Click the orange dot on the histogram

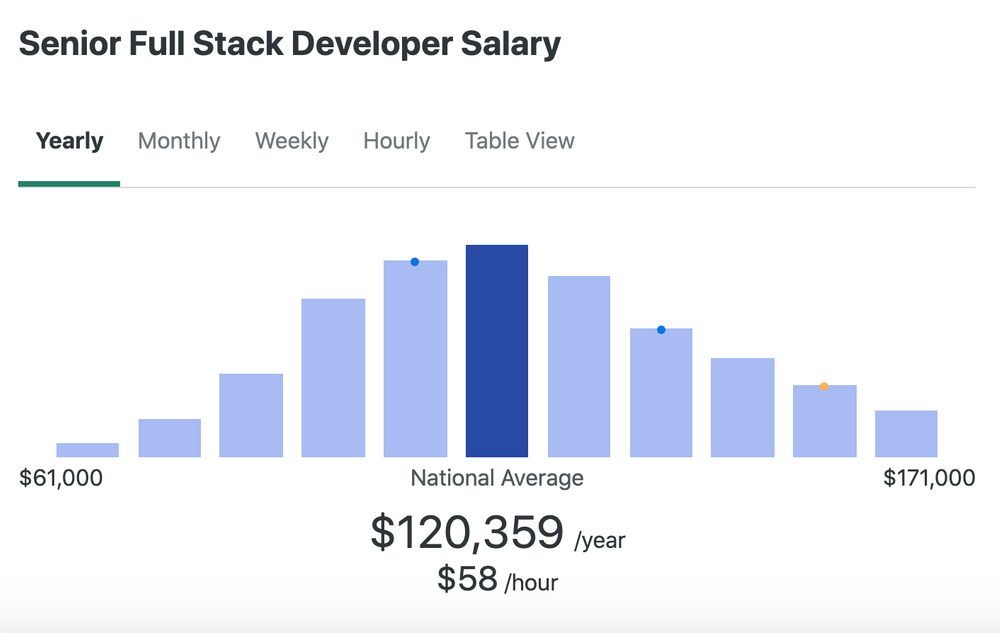tap(824, 386)
